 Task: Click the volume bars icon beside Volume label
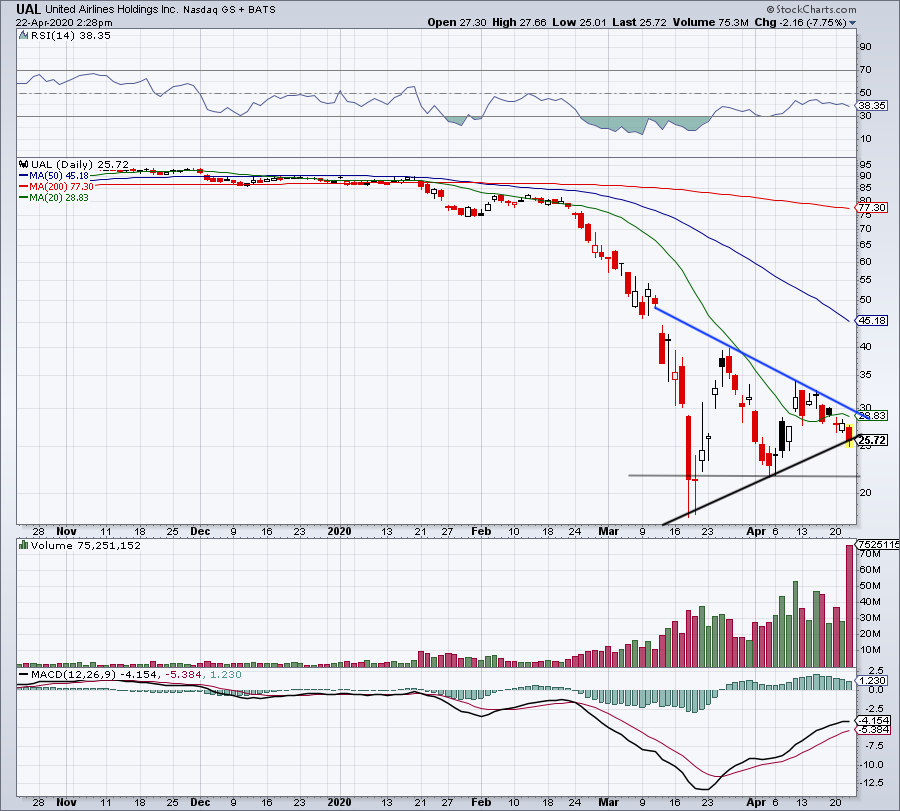pos(24,545)
